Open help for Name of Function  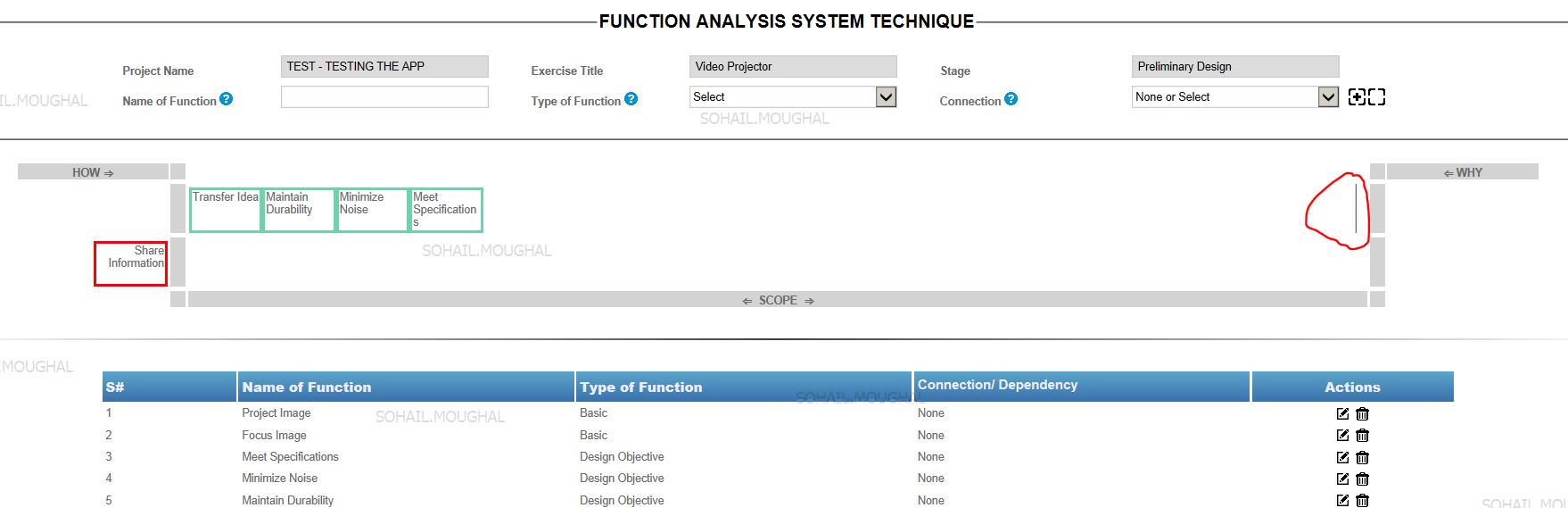pyautogui.click(x=227, y=99)
